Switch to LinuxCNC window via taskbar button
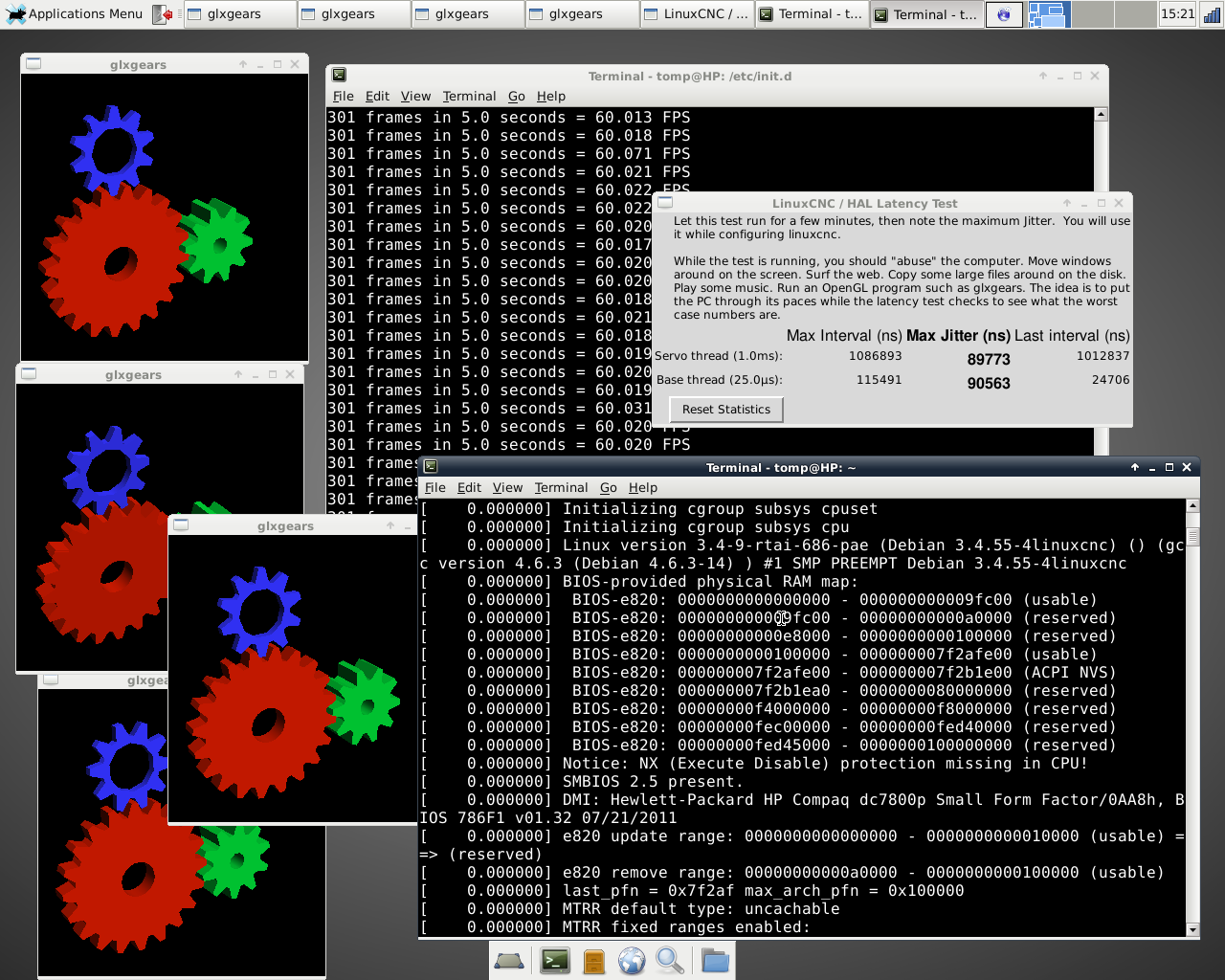1225x980 pixels. point(696,14)
